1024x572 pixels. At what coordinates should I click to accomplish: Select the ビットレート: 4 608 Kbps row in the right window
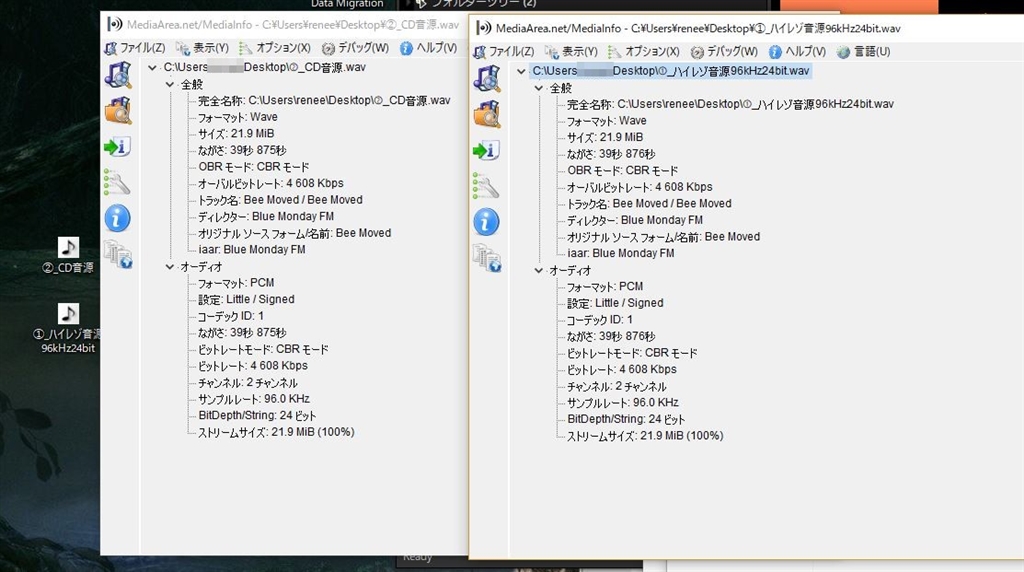click(x=622, y=370)
